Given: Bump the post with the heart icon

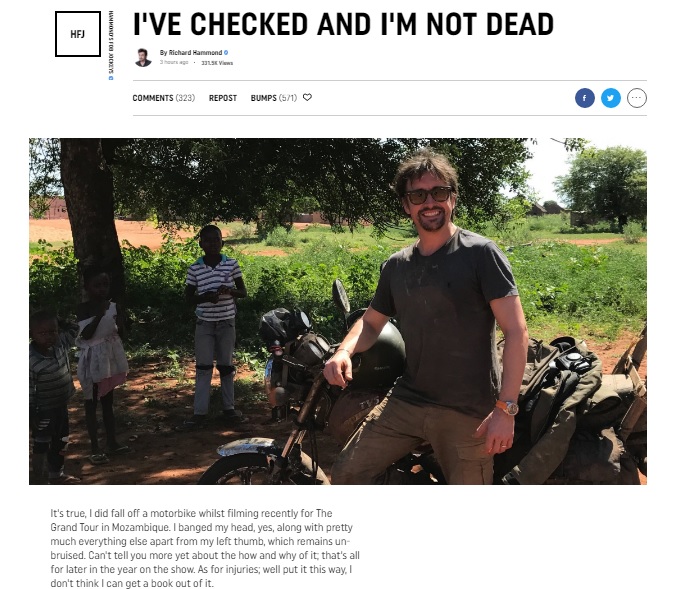Looking at the screenshot, I should [x=307, y=98].
